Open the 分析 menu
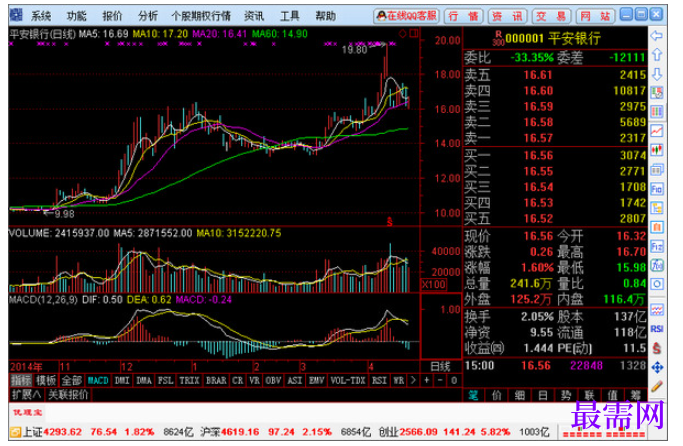 tap(148, 16)
